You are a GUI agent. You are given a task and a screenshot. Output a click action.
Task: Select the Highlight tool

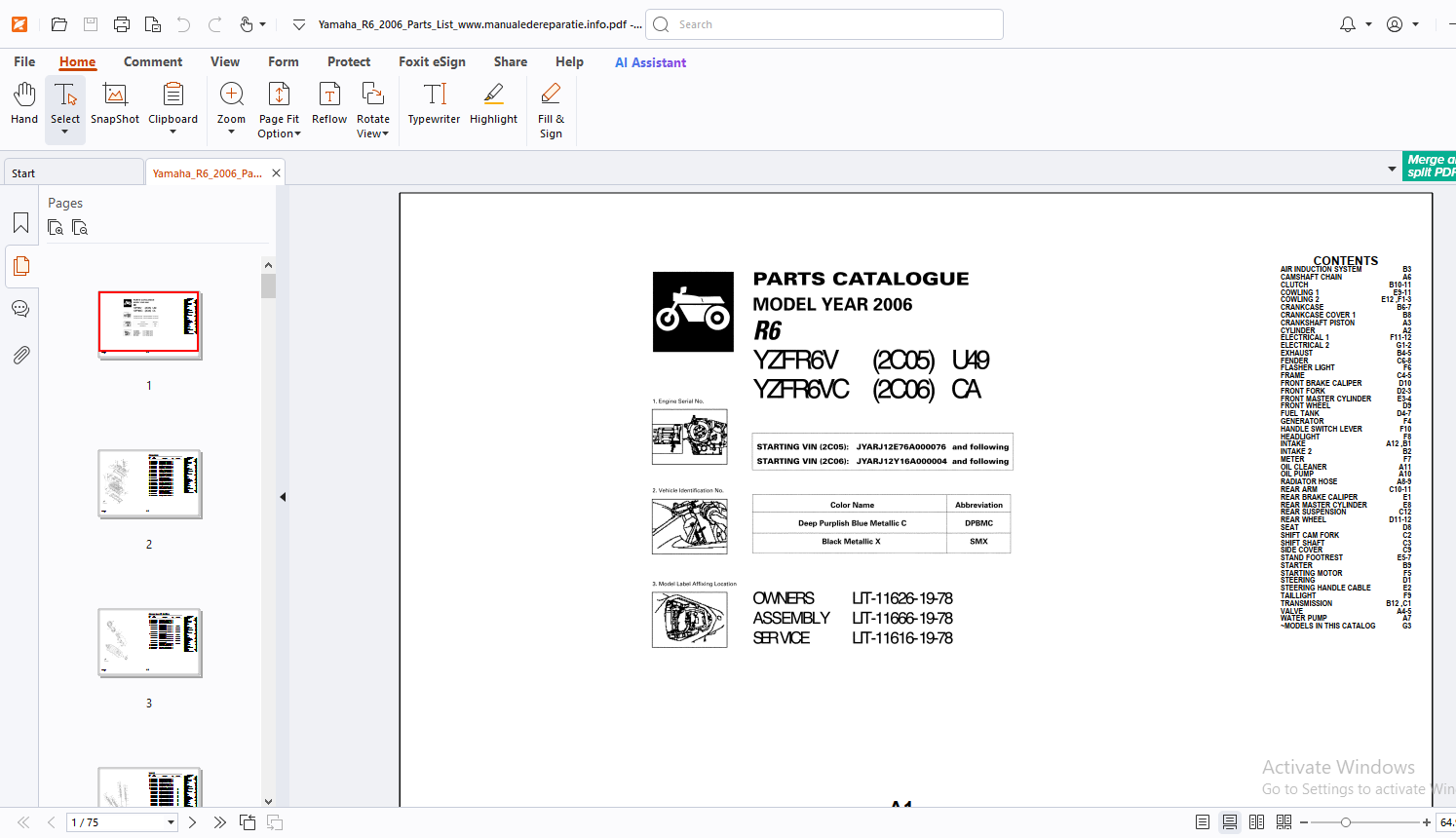point(493,103)
